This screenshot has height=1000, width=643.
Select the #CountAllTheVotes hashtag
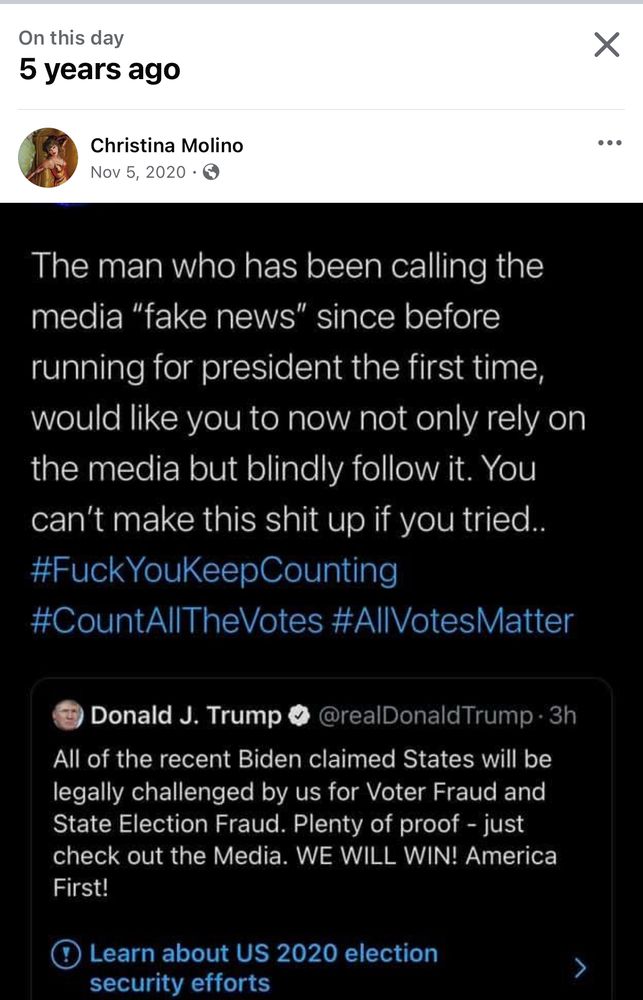click(x=177, y=621)
